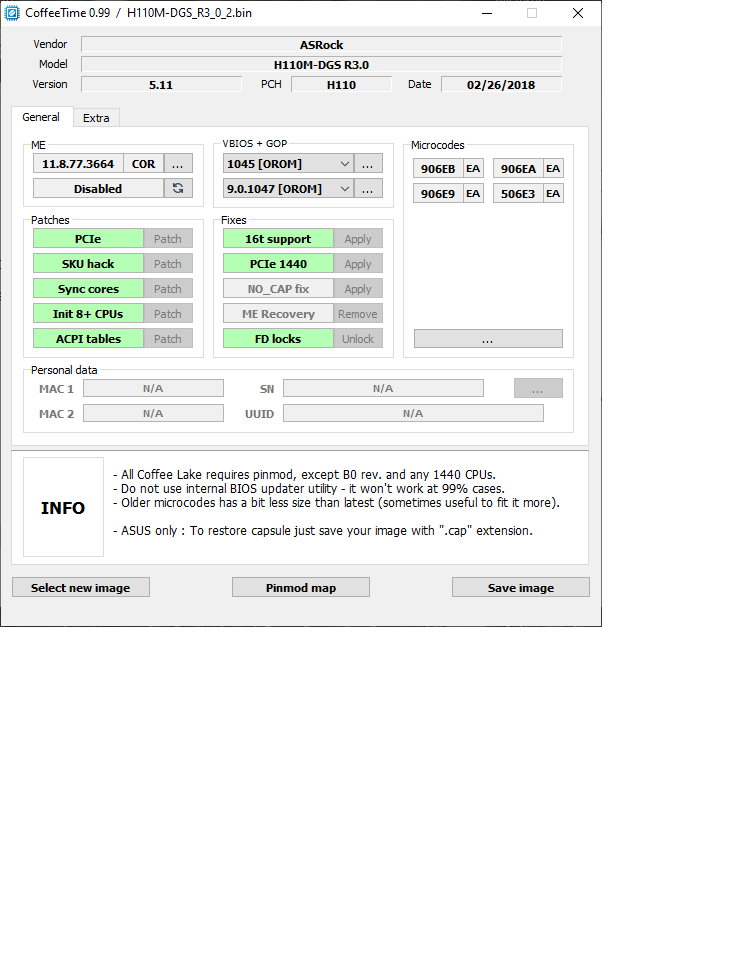Click the PCH field H110
Screen dimensions: 734x971
coord(341,84)
